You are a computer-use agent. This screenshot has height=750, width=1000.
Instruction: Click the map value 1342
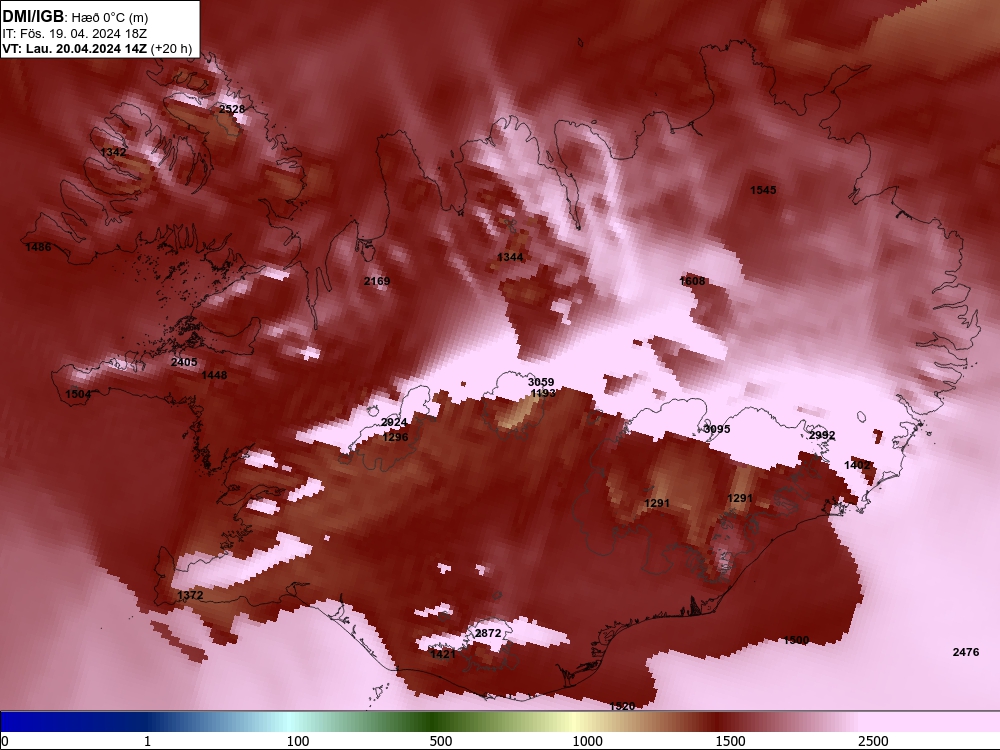pos(114,152)
